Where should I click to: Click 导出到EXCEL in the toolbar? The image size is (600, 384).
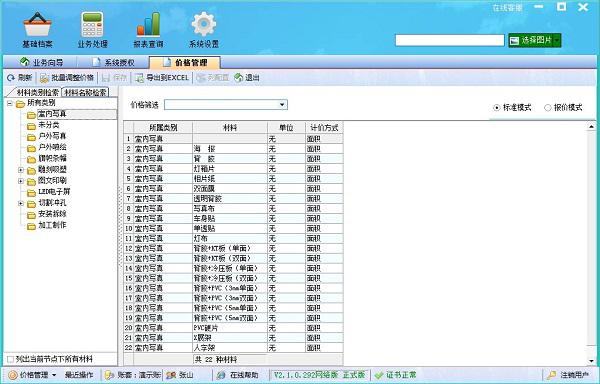point(162,78)
